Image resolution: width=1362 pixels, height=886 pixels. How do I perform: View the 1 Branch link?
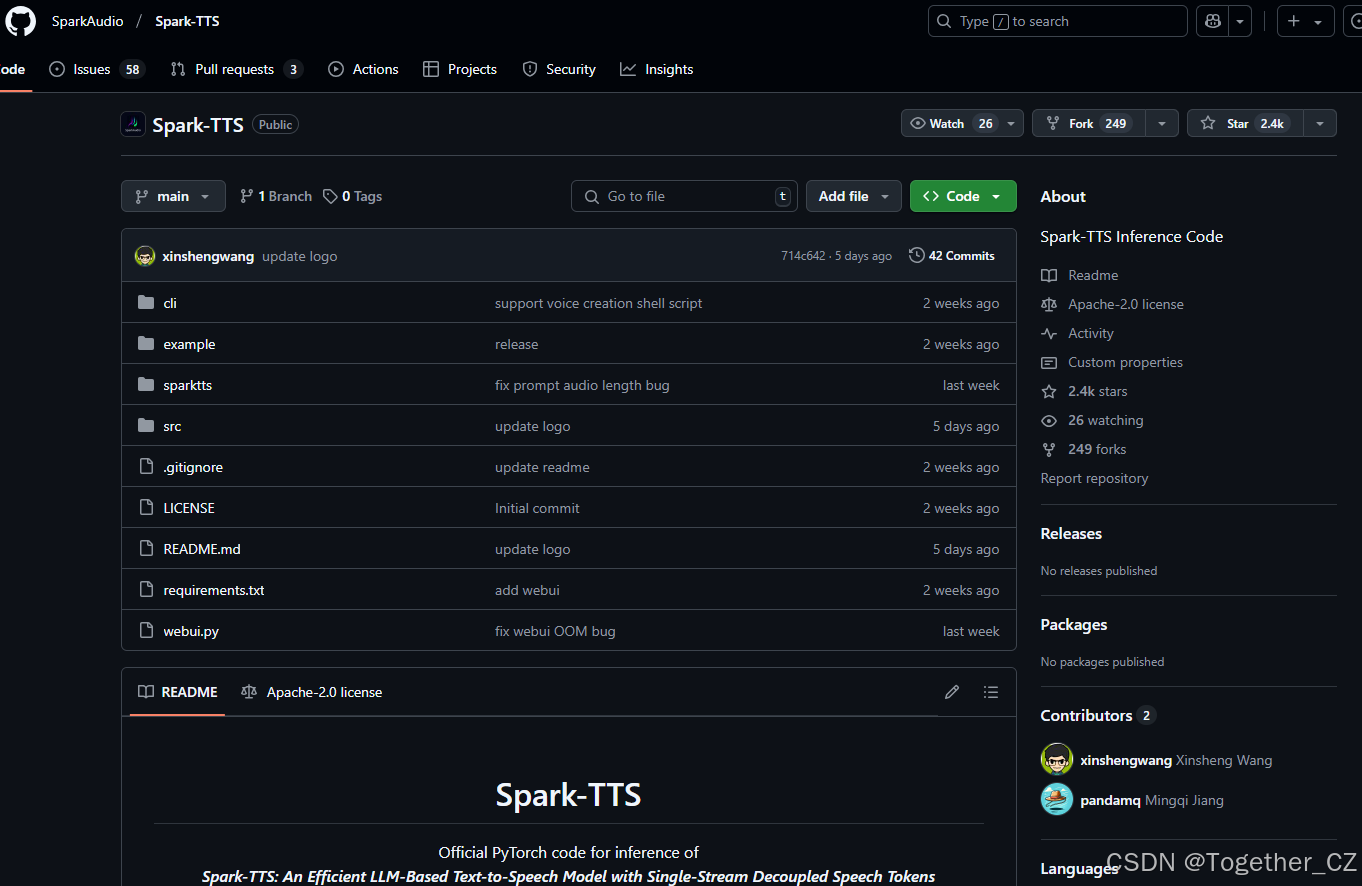pos(276,196)
